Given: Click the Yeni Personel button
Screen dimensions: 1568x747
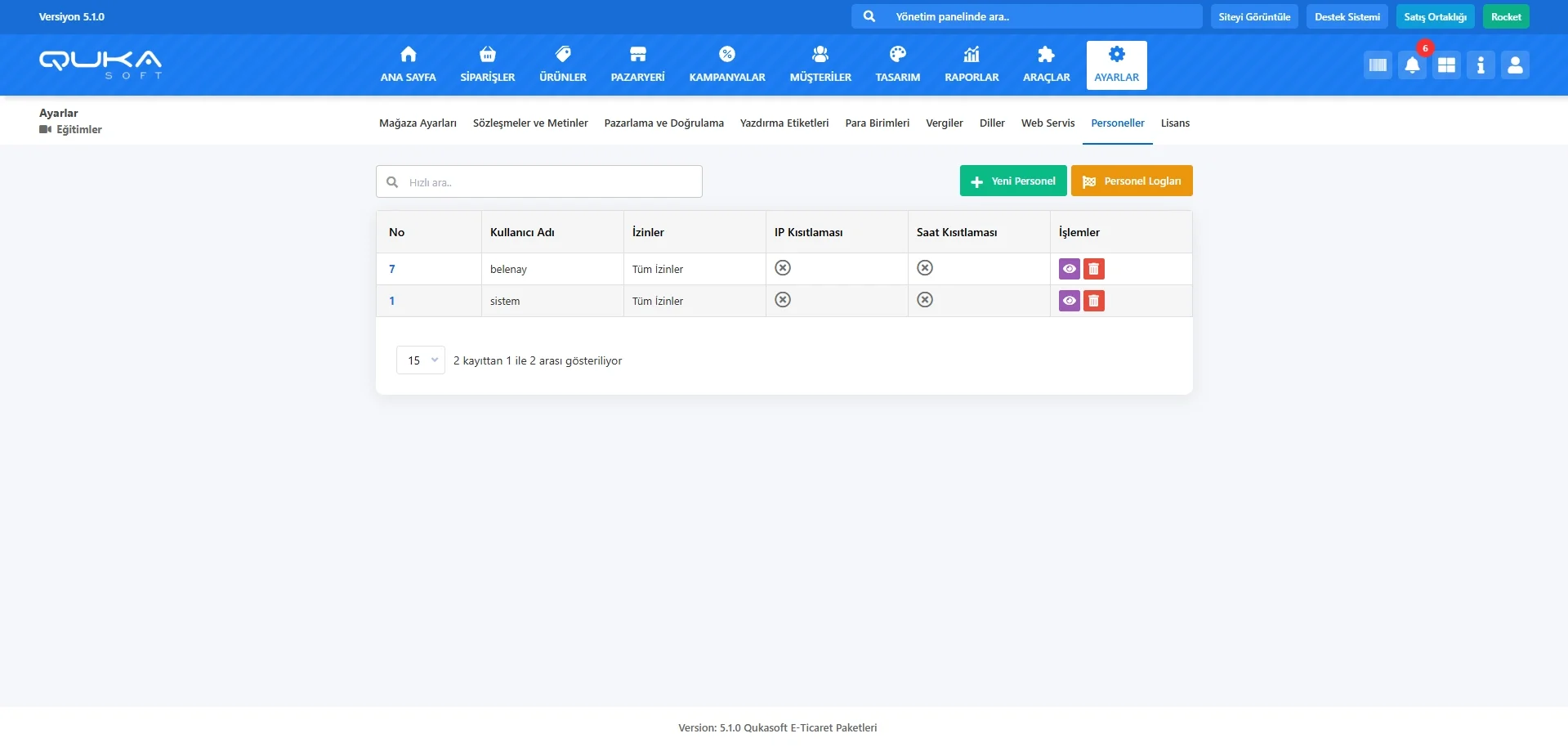Looking at the screenshot, I should click(x=1013, y=181).
